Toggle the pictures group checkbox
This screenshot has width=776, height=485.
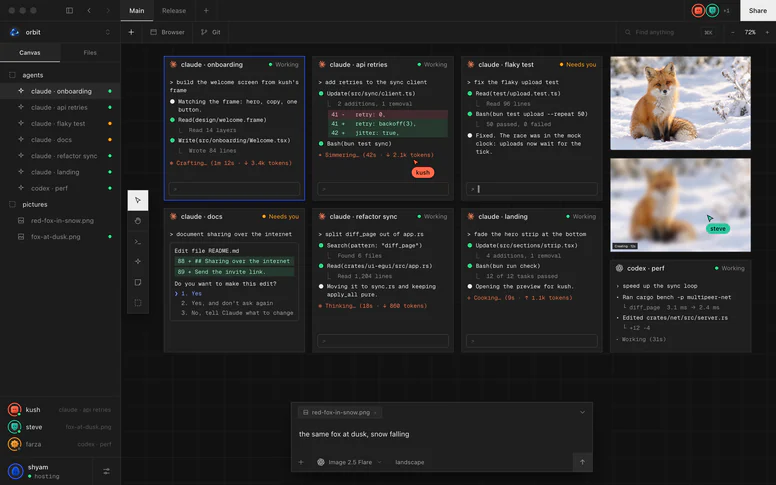(x=12, y=204)
